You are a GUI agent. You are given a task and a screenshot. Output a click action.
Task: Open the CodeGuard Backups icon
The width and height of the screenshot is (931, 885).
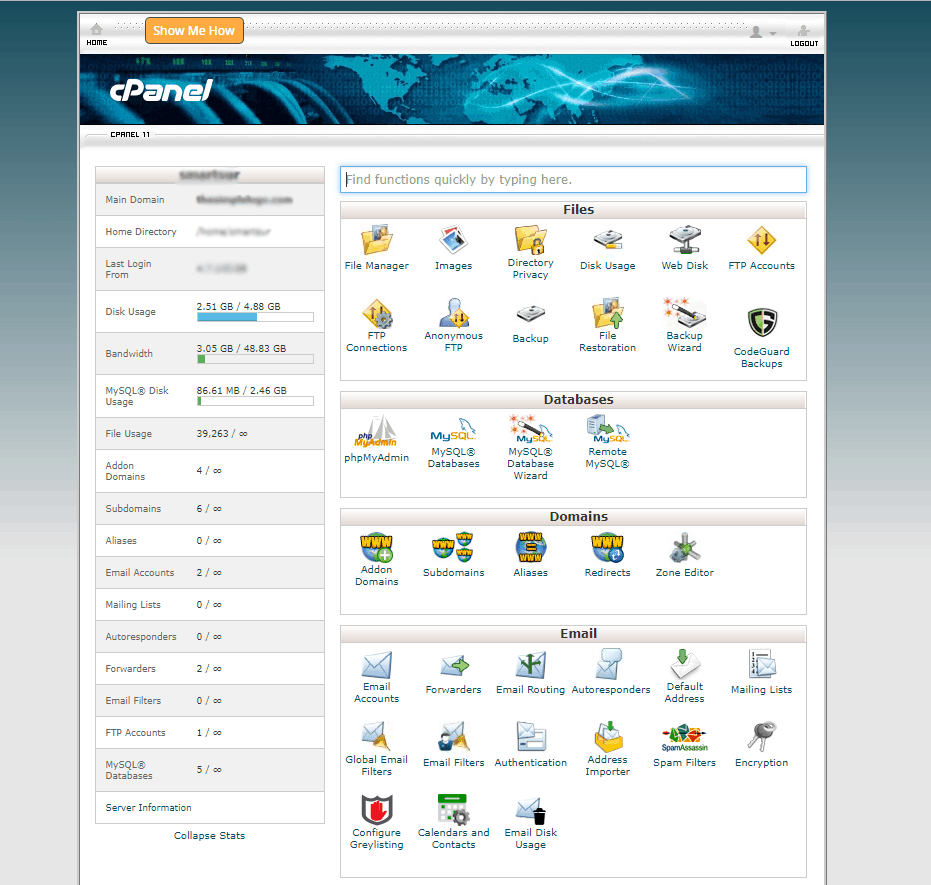click(x=762, y=323)
